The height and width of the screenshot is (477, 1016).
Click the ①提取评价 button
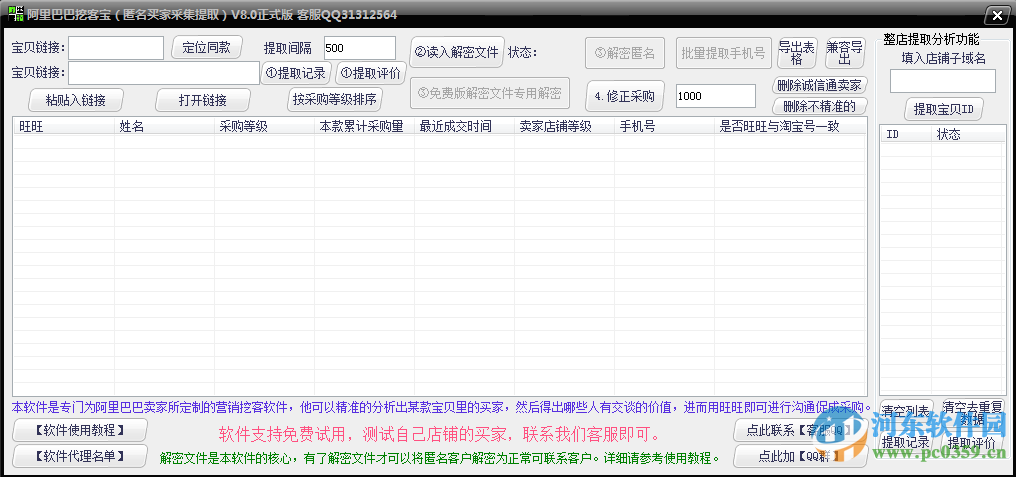click(x=371, y=73)
